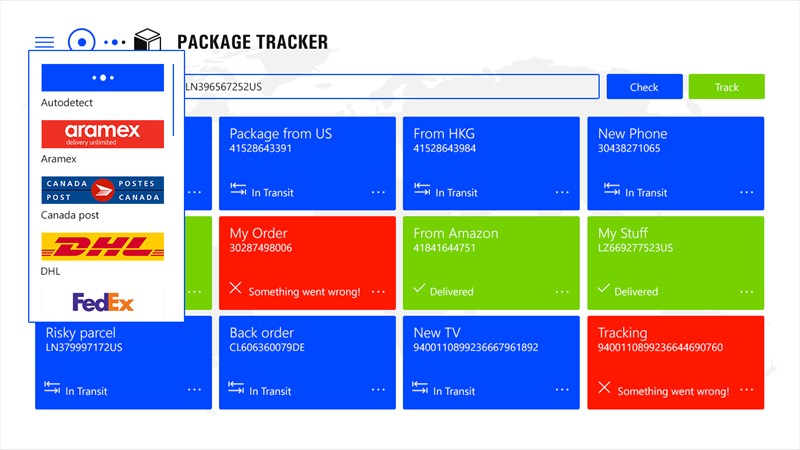Screen dimensions: 800x450
Task: Select FedEx carrier logo
Action: [x=103, y=303]
